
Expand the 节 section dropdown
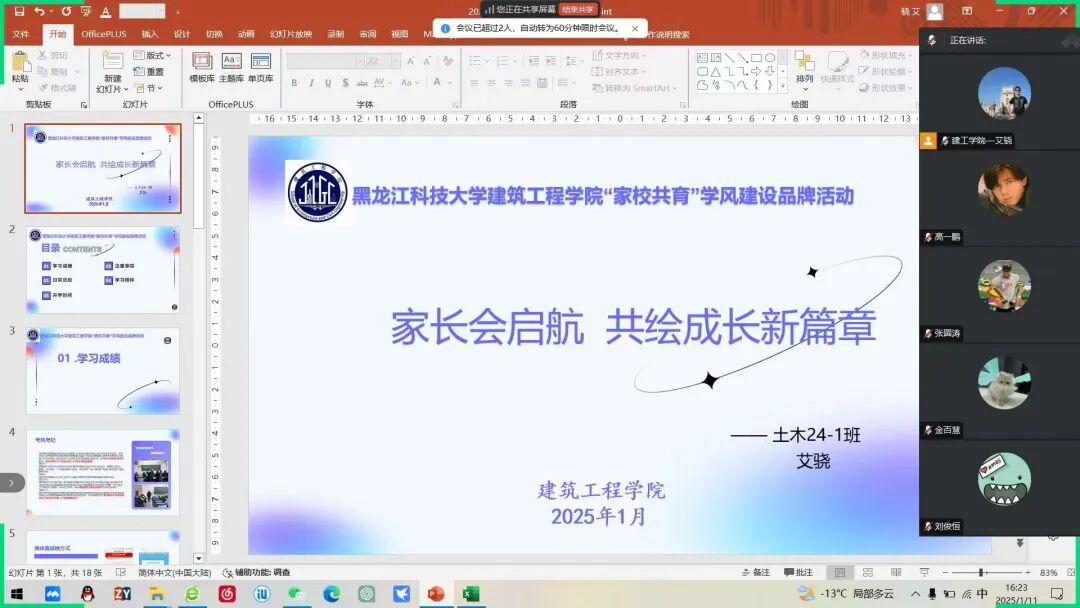(149, 88)
